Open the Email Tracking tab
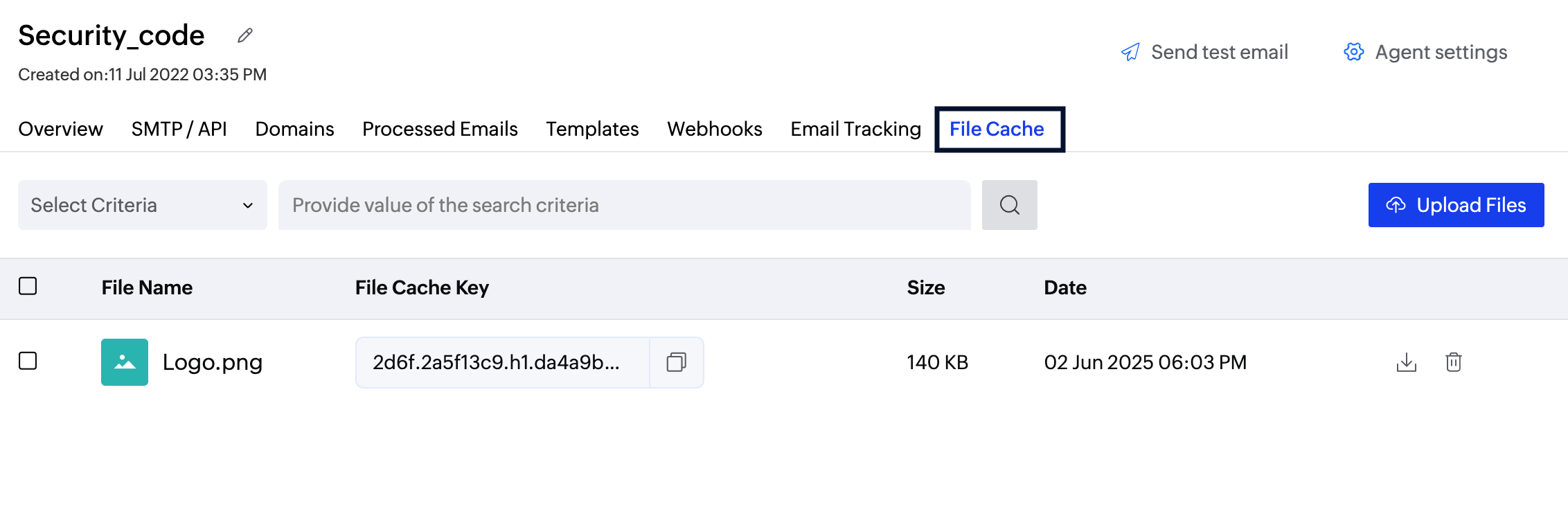1568x525 pixels. (855, 129)
